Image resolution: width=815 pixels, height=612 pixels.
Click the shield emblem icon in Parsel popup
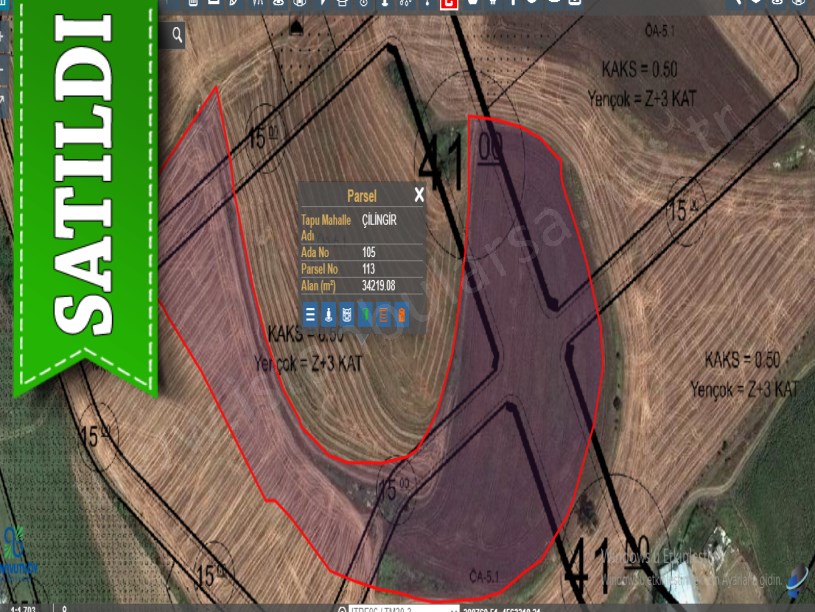pyautogui.click(x=347, y=316)
